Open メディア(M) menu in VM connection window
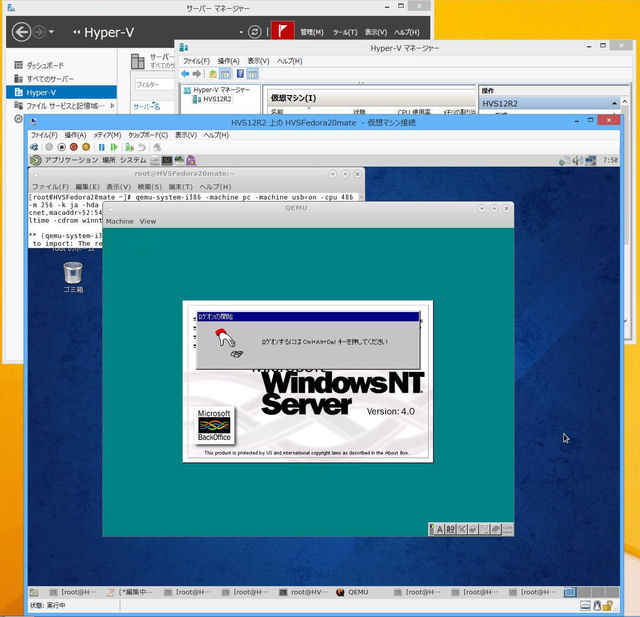640x617 pixels. point(107,135)
